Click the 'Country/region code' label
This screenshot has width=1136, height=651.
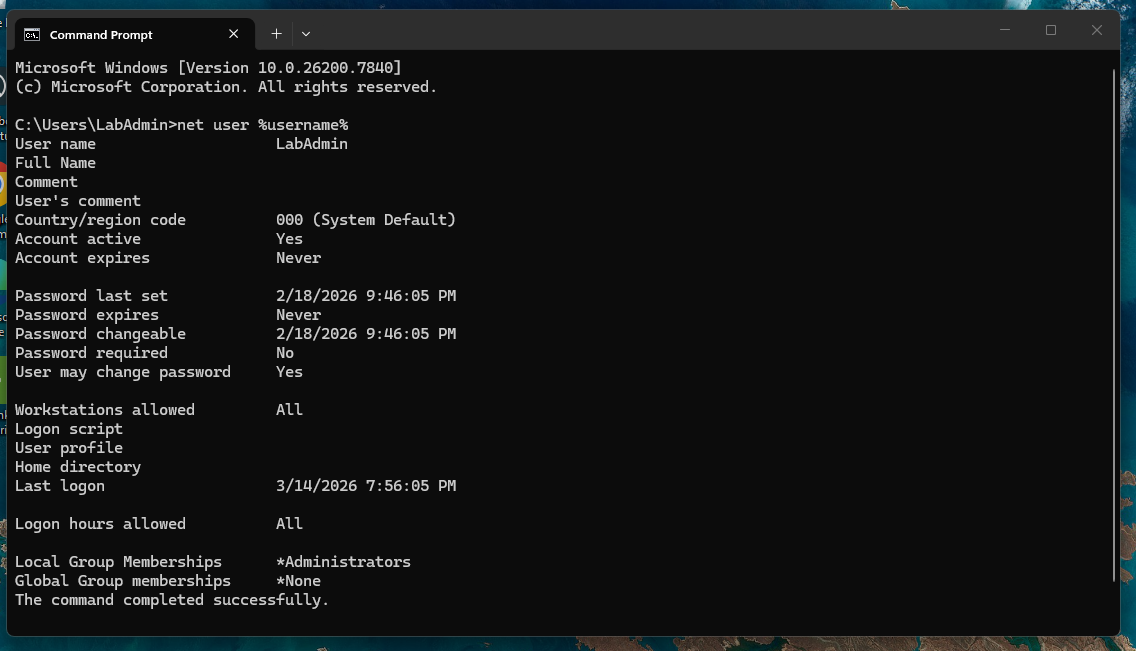click(x=100, y=219)
